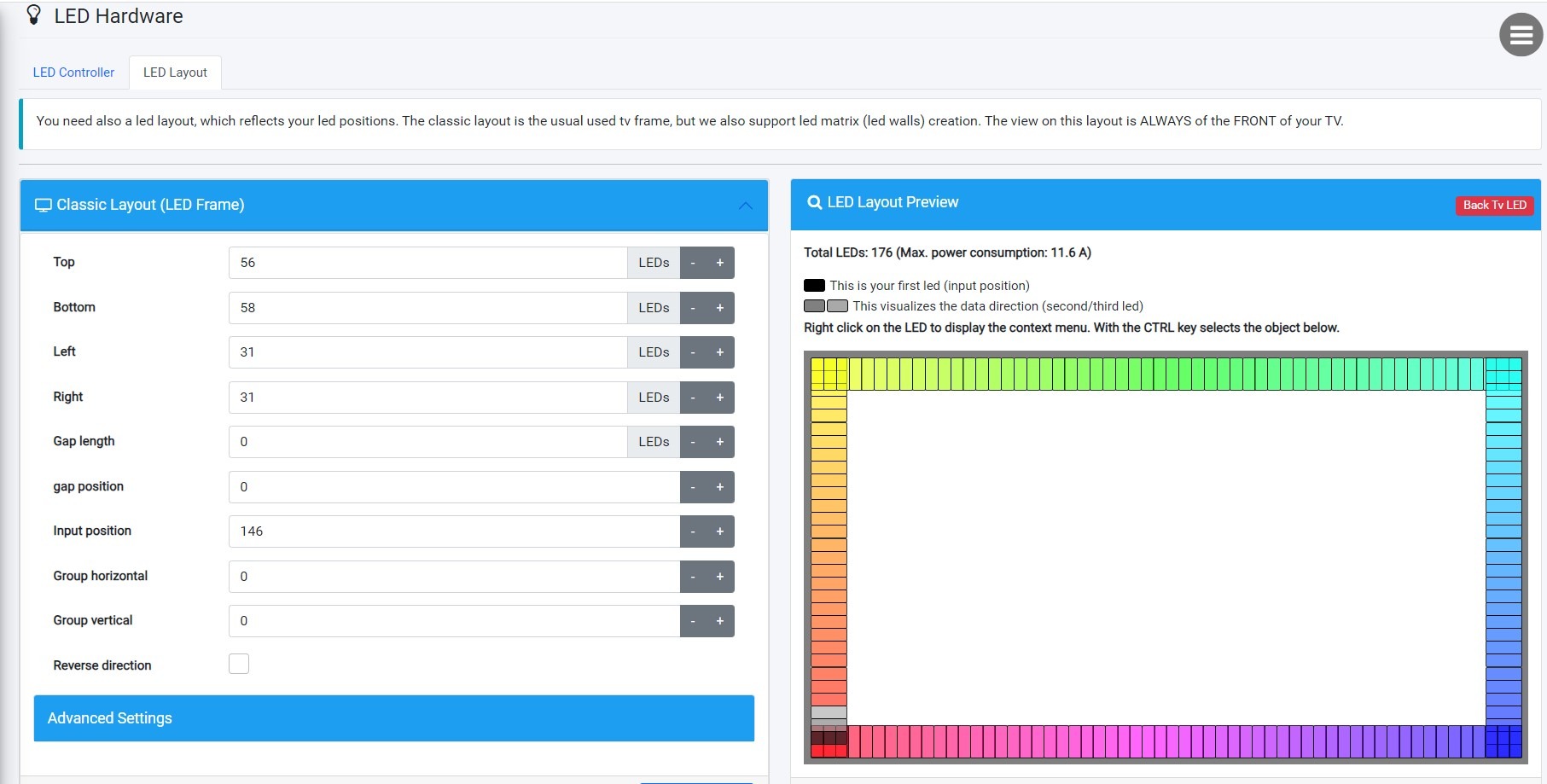Screen dimensions: 1547x784
Task: Click the plus button for Top LEDs
Action: click(719, 263)
